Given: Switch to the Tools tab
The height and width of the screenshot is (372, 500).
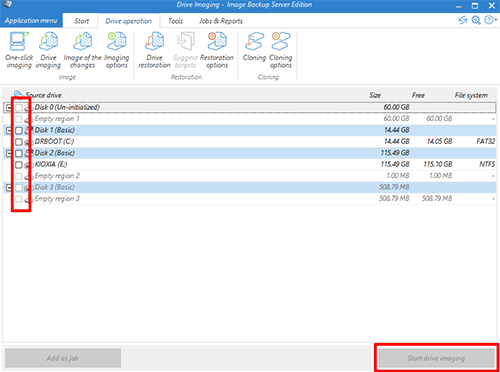Looking at the screenshot, I should pyautogui.click(x=175, y=21).
